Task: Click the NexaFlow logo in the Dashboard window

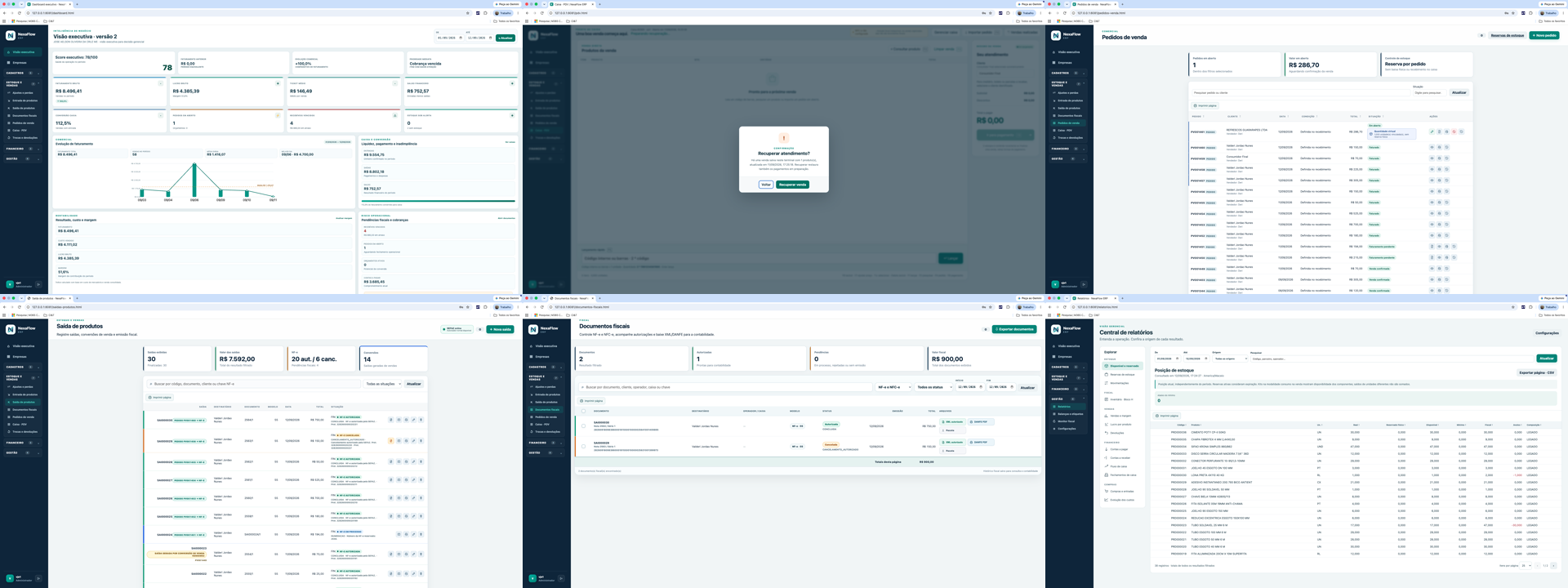Action: coord(11,35)
